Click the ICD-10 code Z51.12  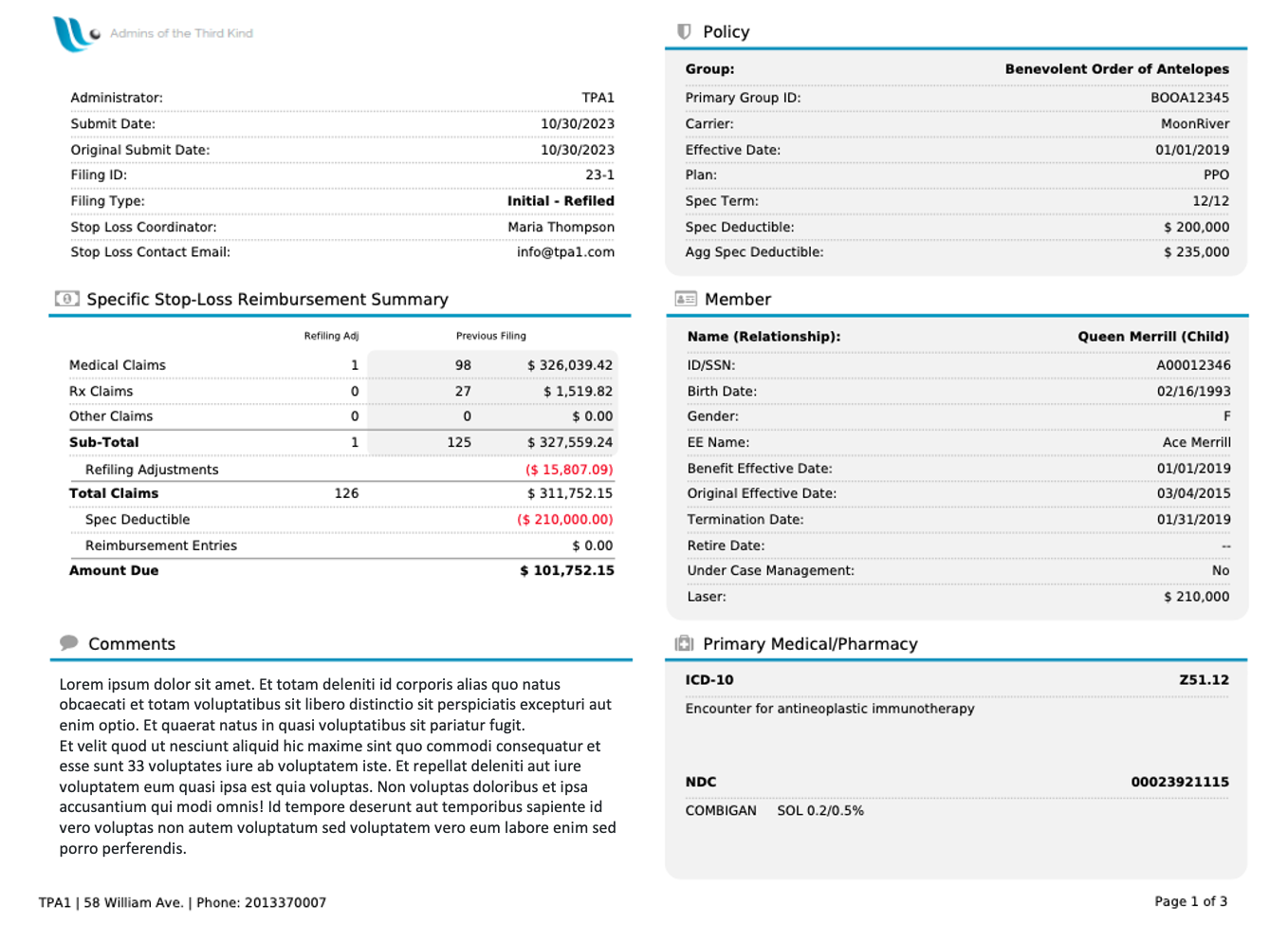(x=1204, y=680)
